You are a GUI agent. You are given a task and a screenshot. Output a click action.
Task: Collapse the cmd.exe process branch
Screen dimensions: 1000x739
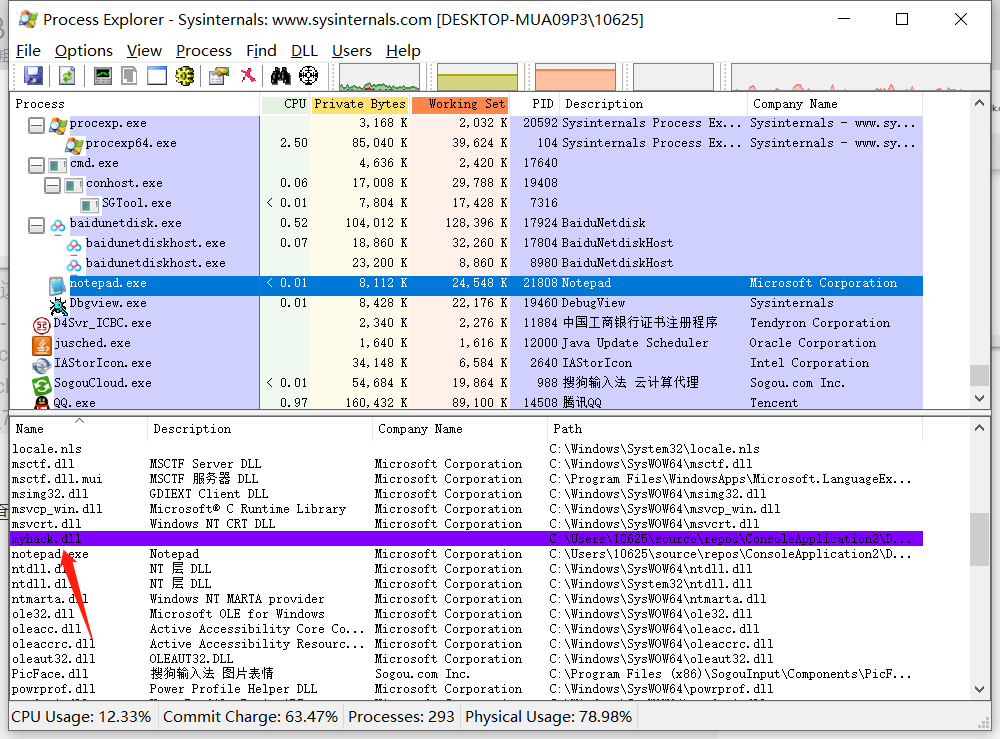point(36,163)
